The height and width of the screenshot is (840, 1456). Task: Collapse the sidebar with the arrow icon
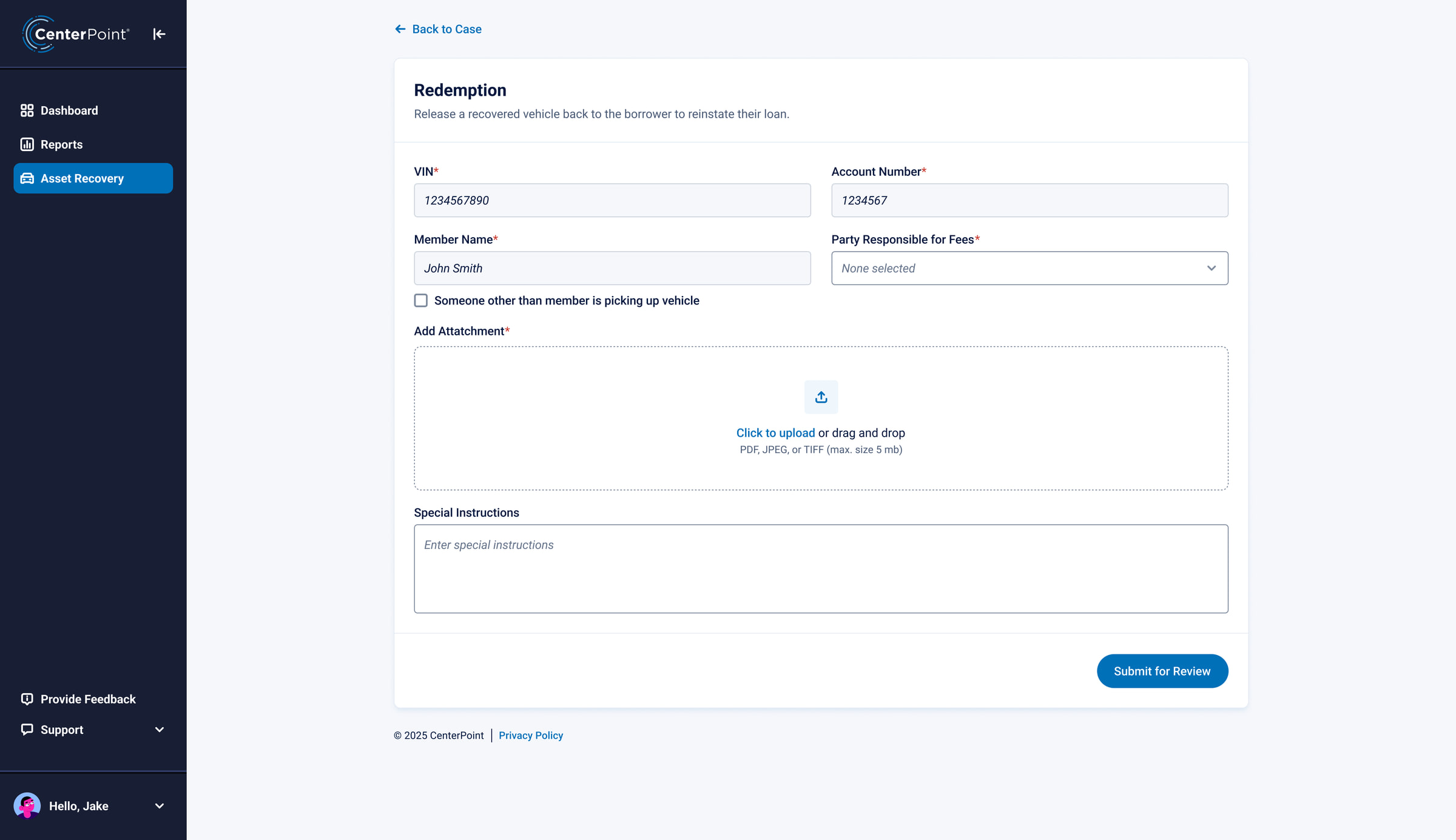[x=159, y=34]
